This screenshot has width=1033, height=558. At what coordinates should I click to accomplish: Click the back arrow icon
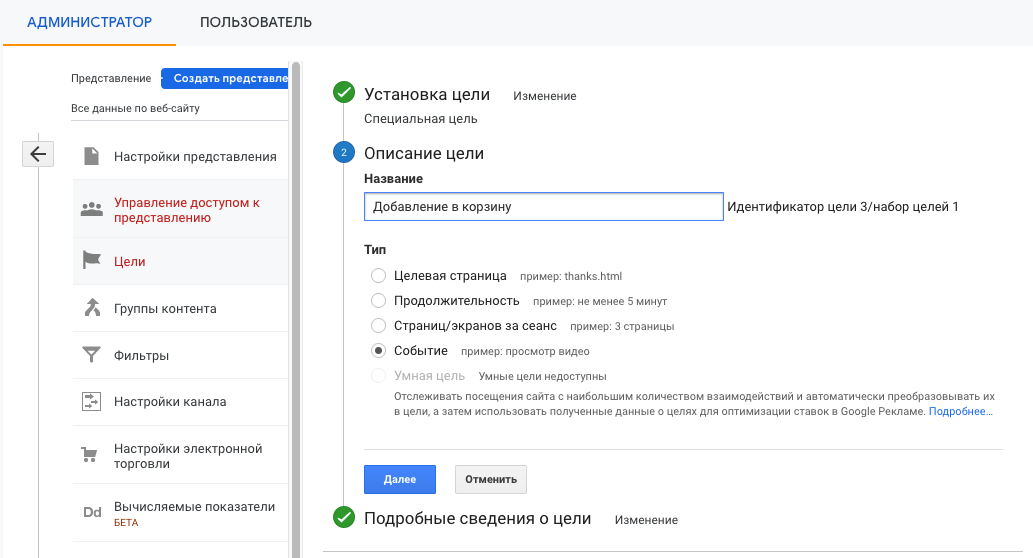(38, 154)
